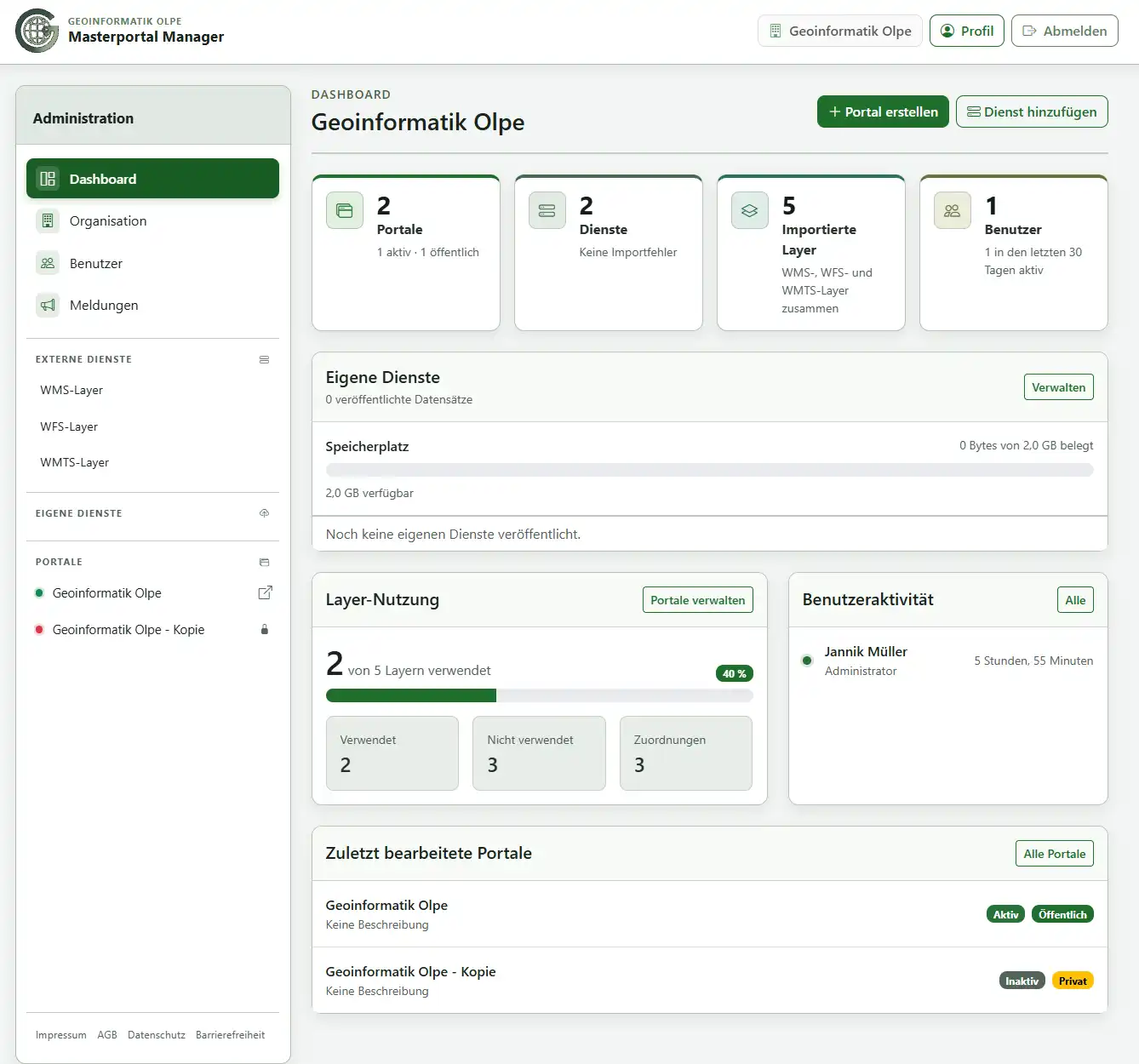Image resolution: width=1139 pixels, height=1064 pixels.
Task: Open the Barrierefreiheit footer link
Action: coord(230,1035)
